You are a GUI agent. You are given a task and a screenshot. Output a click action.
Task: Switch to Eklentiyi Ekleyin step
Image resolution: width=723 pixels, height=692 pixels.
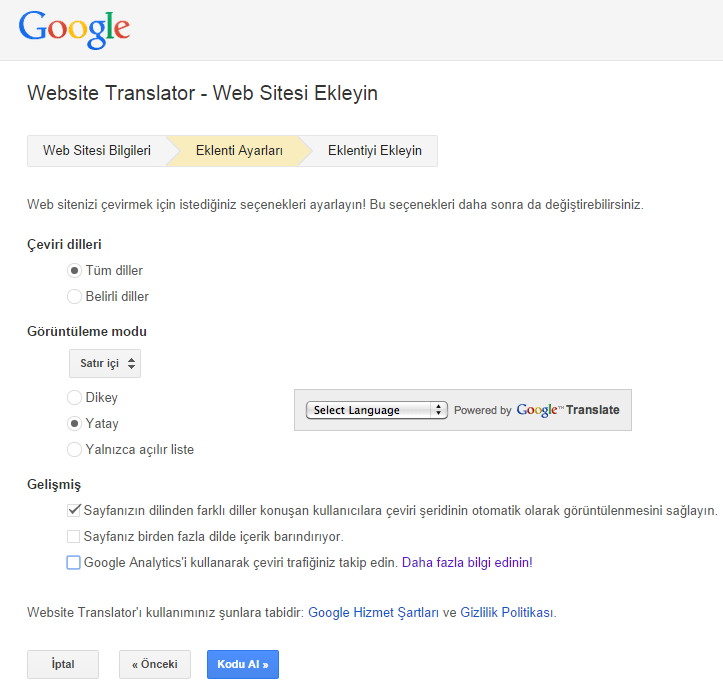374,151
